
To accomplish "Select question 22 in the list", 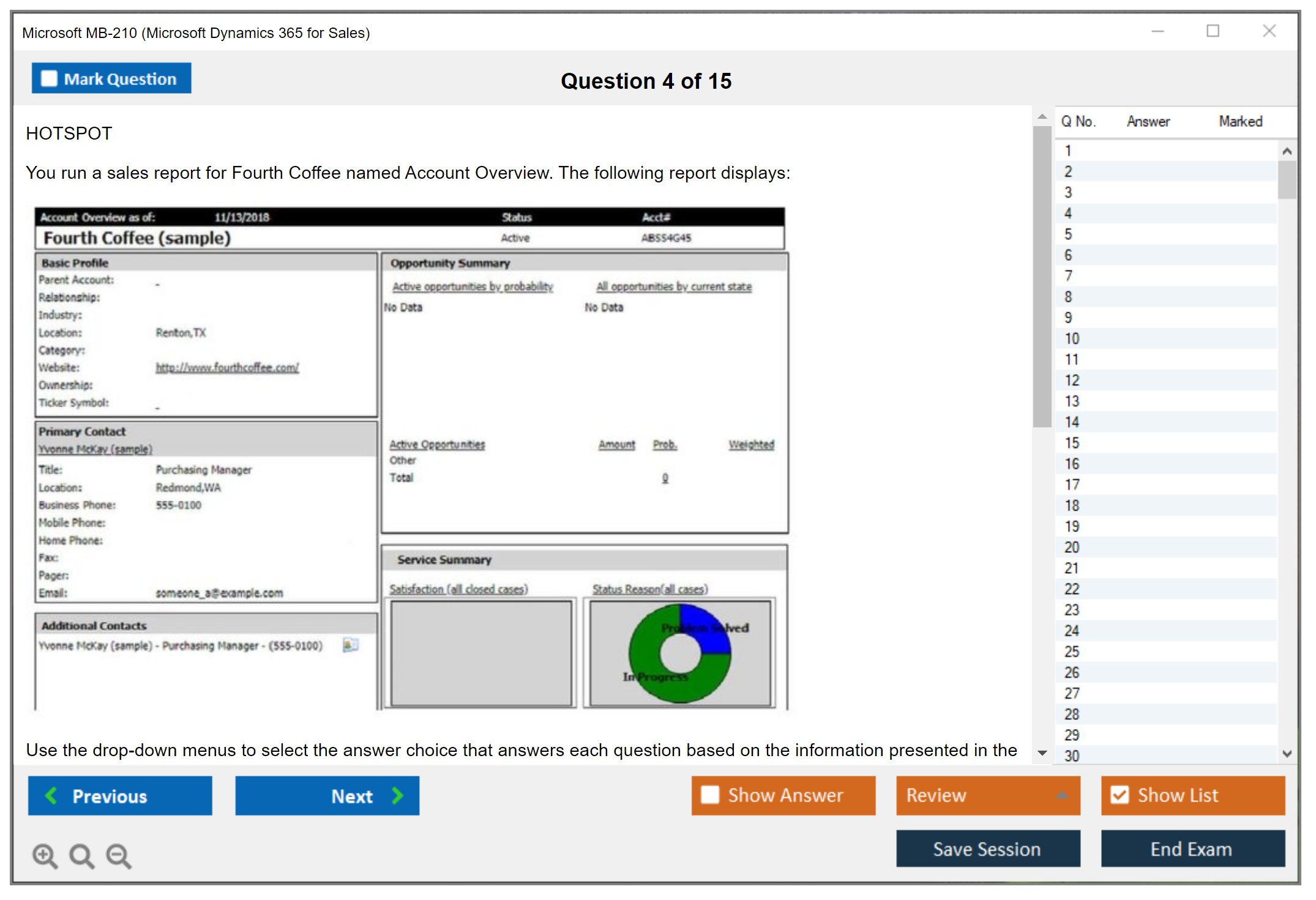I will 1072,589.
